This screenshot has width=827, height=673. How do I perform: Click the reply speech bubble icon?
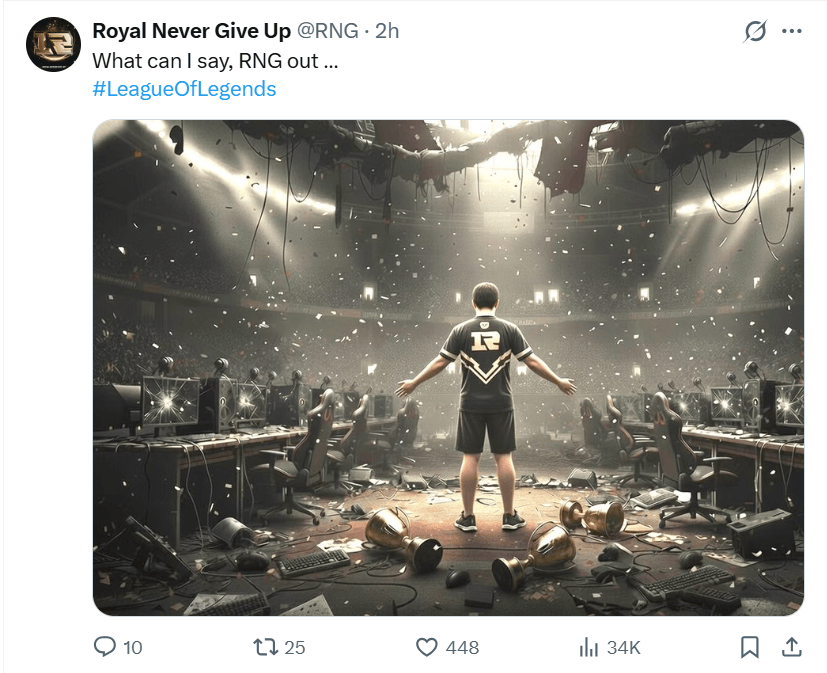coord(105,648)
